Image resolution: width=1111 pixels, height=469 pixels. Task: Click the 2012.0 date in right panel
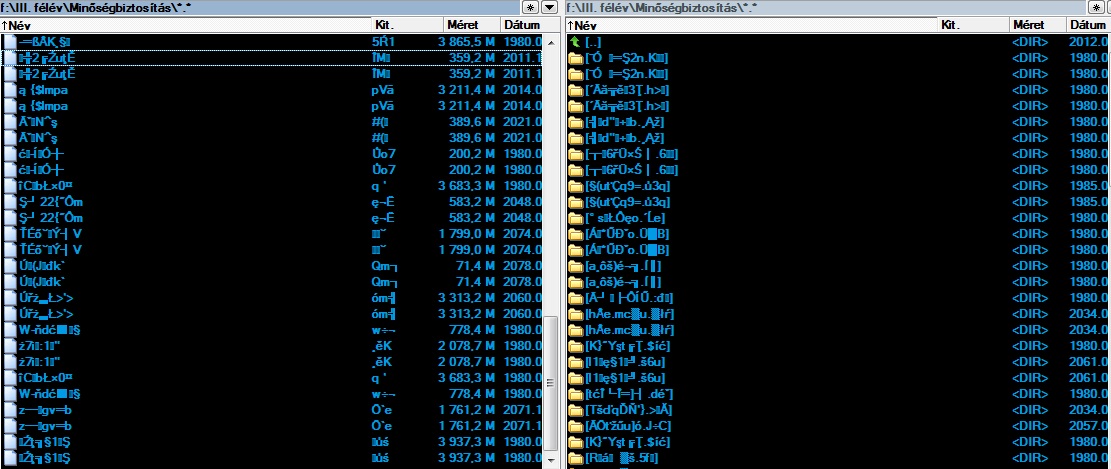pyautogui.click(x=1088, y=42)
